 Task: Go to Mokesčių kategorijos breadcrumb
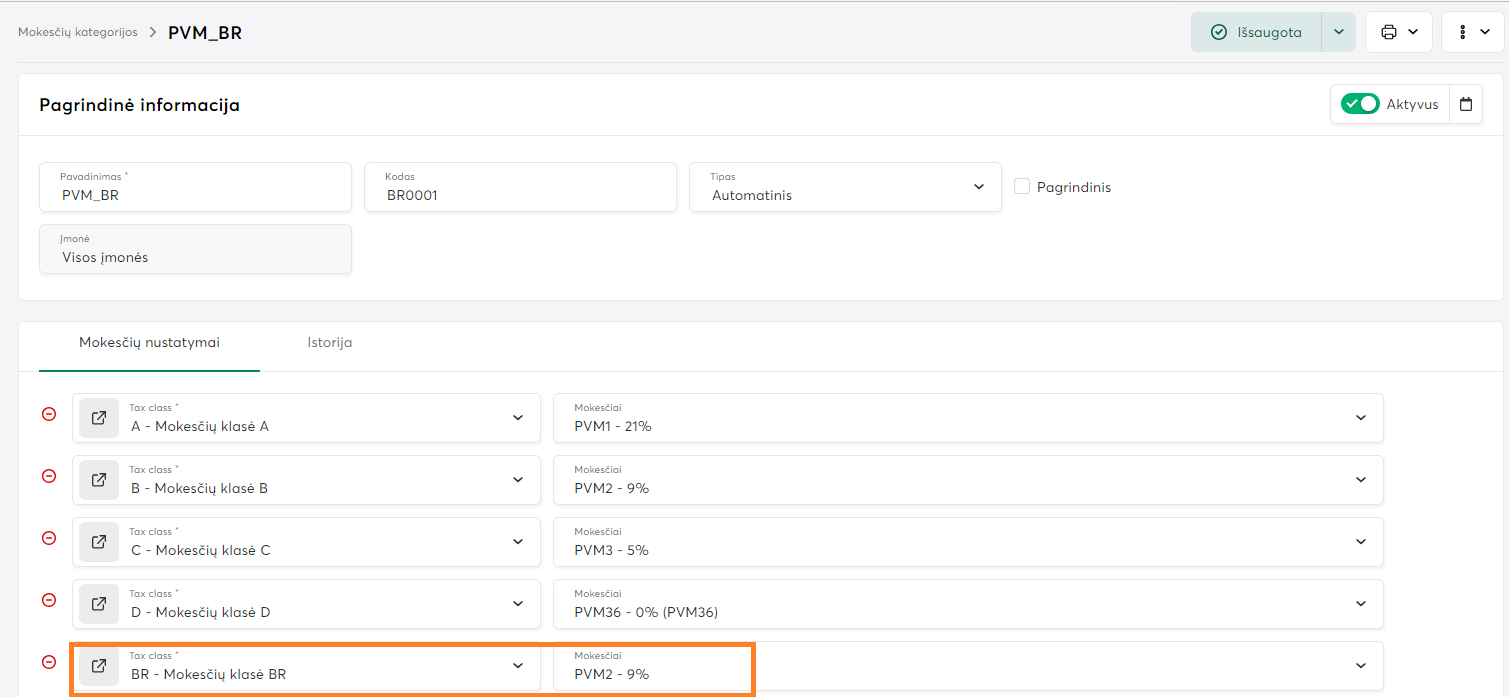pos(78,32)
